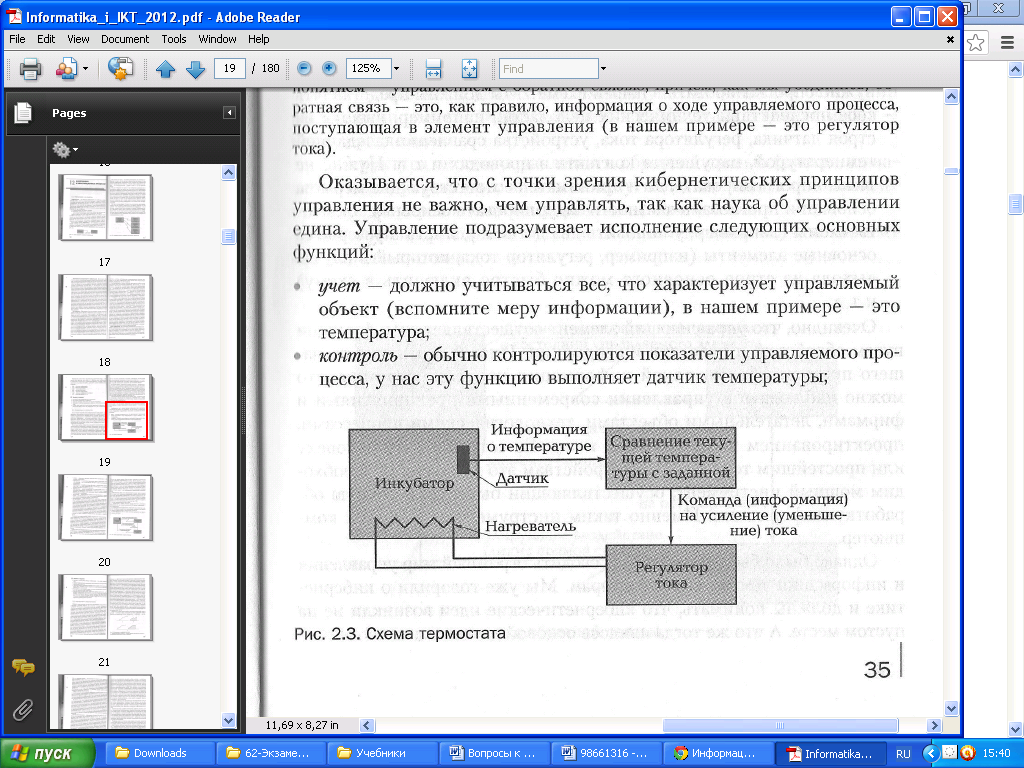This screenshot has height=768, width=1024.
Task: Switch to Учебники taskbar folder
Action: (382, 753)
